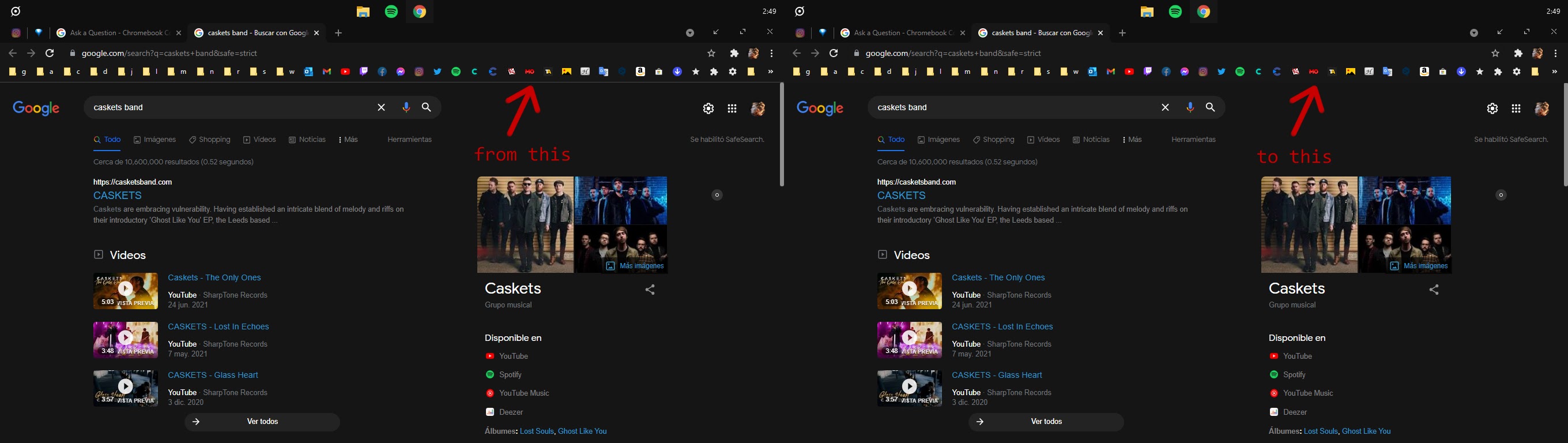Launch Spotify from left shelf
This screenshot has width=1568, height=443.
click(x=391, y=12)
